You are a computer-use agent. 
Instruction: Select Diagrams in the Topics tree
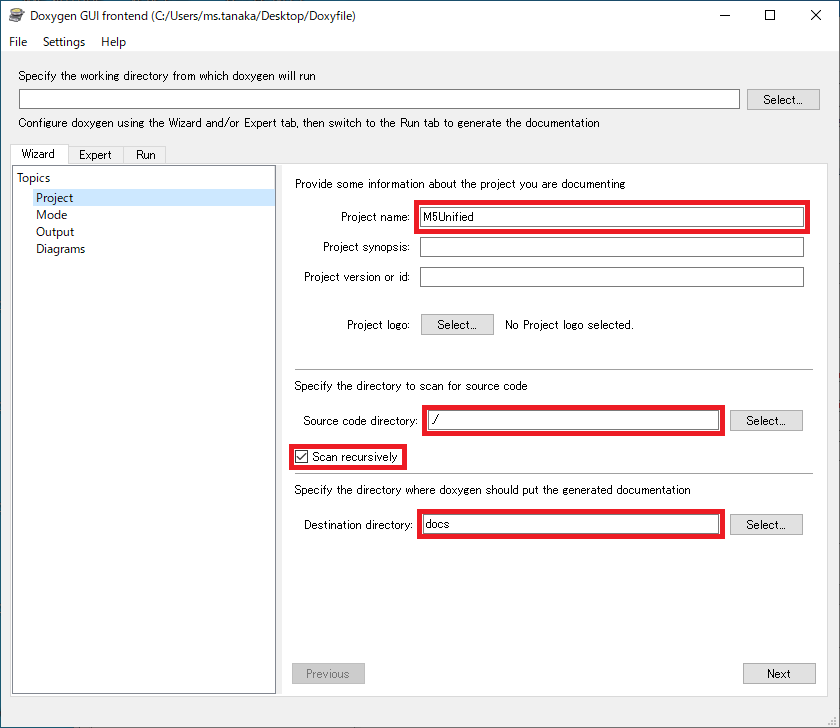coord(60,249)
